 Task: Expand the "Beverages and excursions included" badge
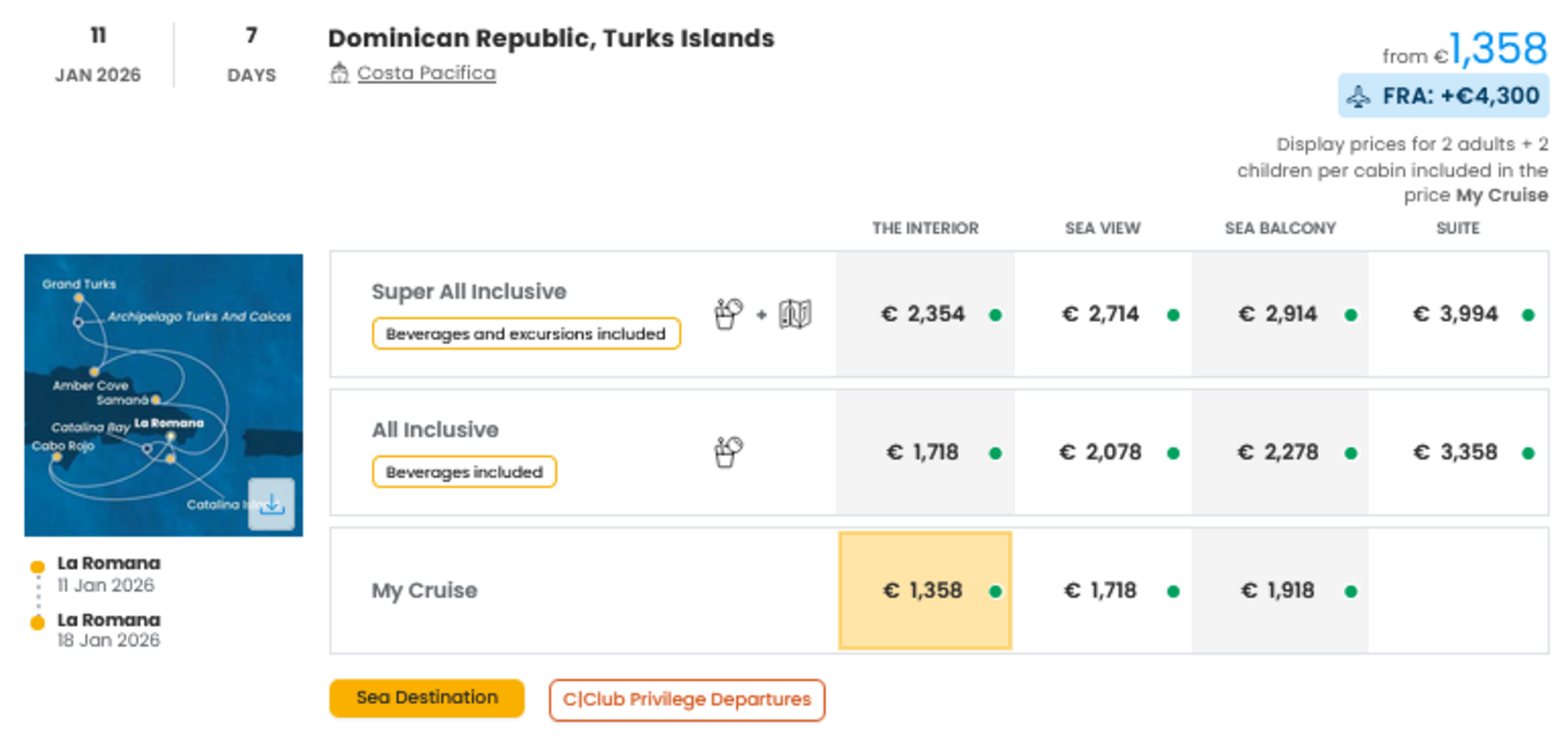[x=525, y=334]
